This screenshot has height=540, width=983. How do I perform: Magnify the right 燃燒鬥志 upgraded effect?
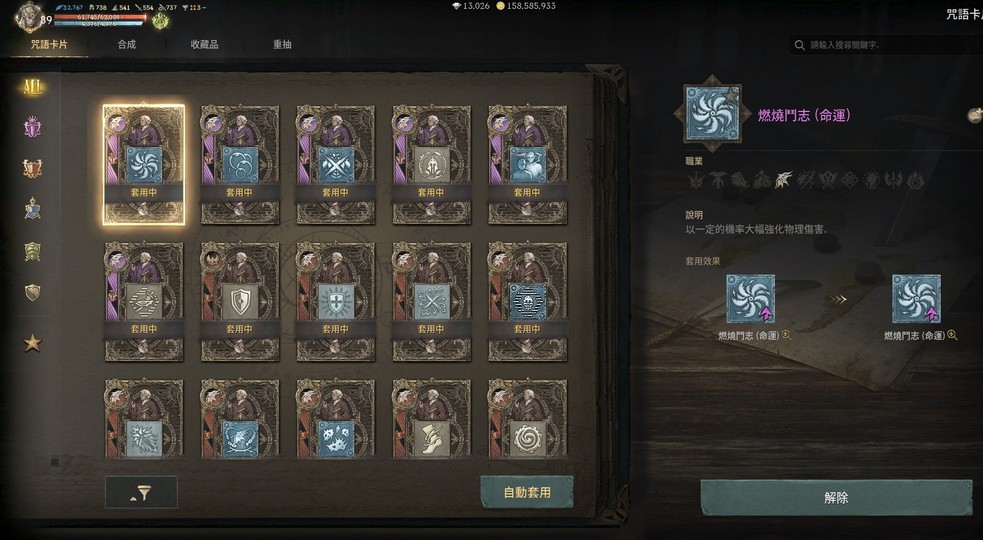(952, 336)
